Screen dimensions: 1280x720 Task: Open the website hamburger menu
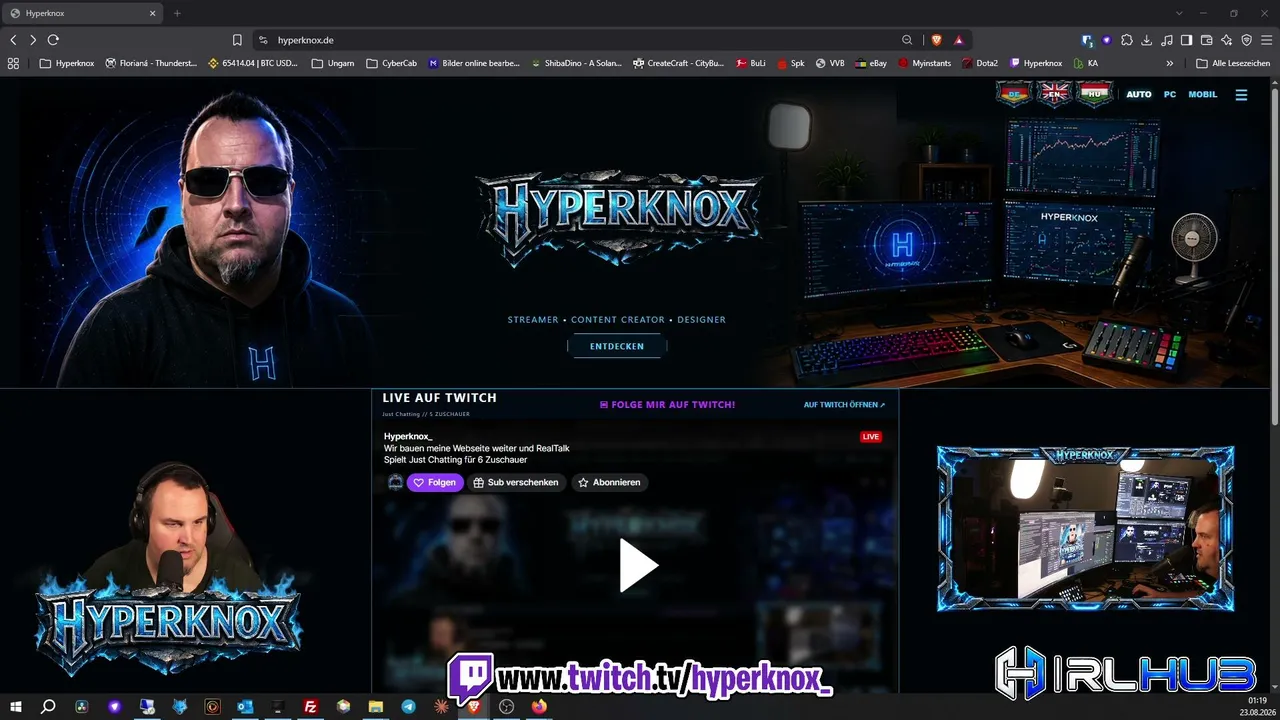point(1241,95)
